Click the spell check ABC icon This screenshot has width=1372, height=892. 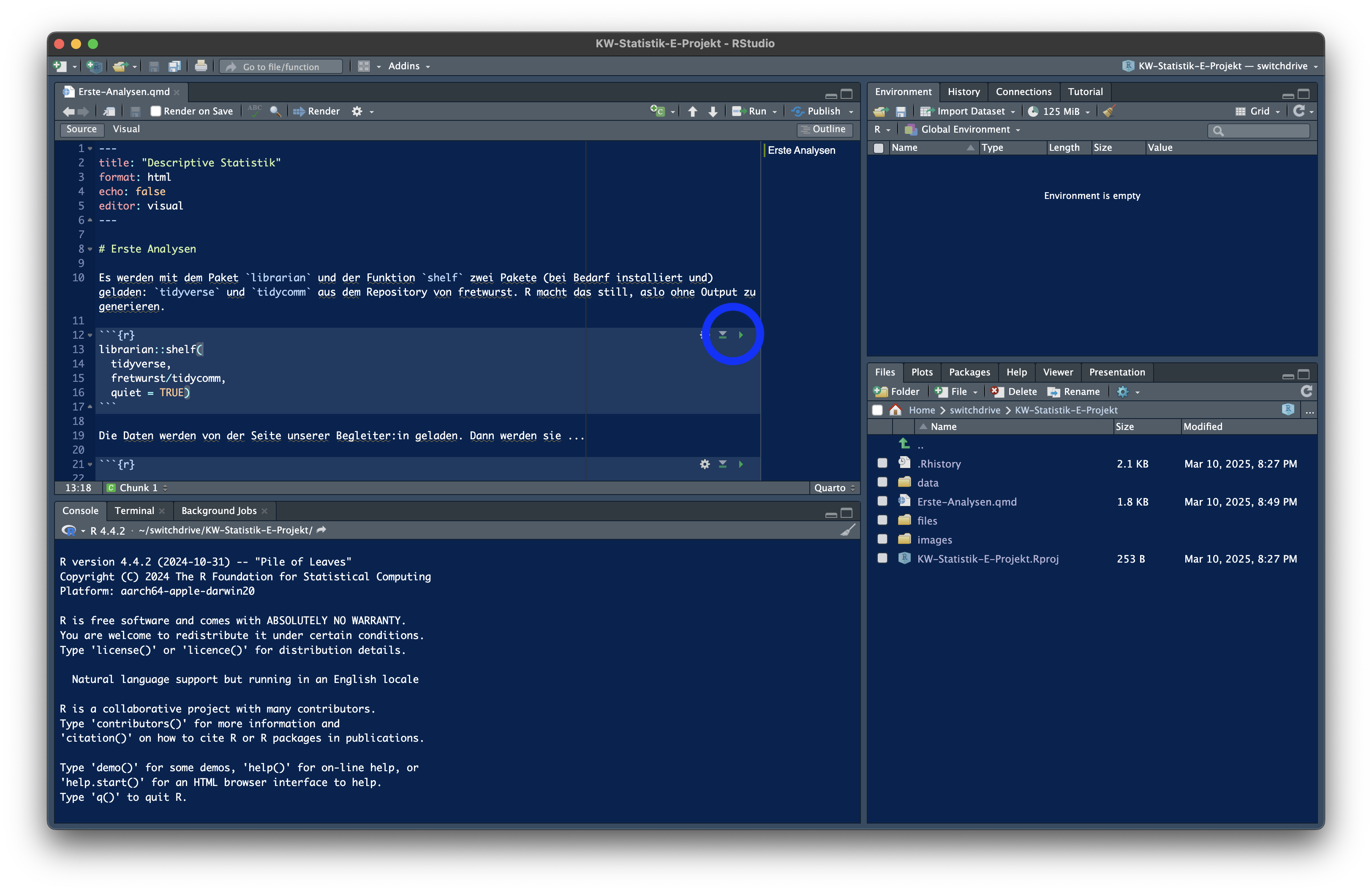click(x=254, y=111)
